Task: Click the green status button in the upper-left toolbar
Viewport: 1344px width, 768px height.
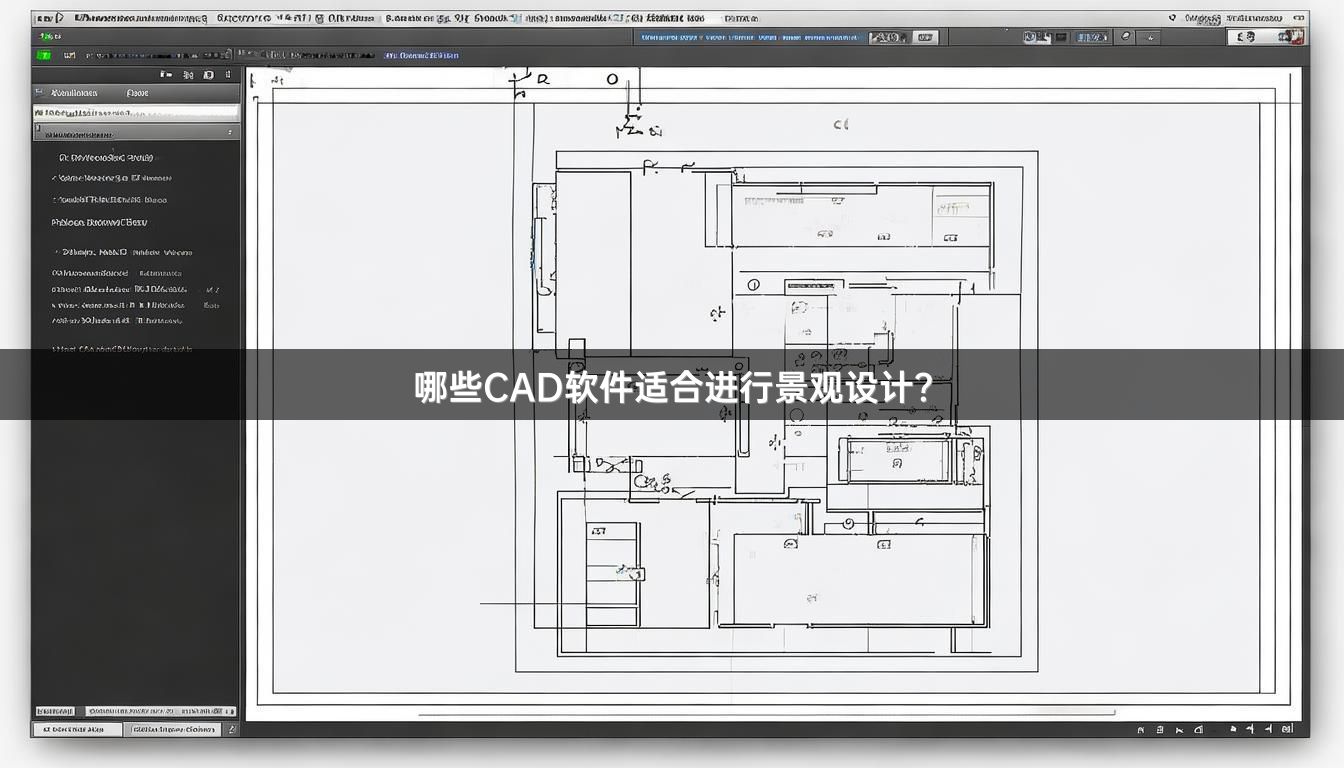Action: [44, 56]
